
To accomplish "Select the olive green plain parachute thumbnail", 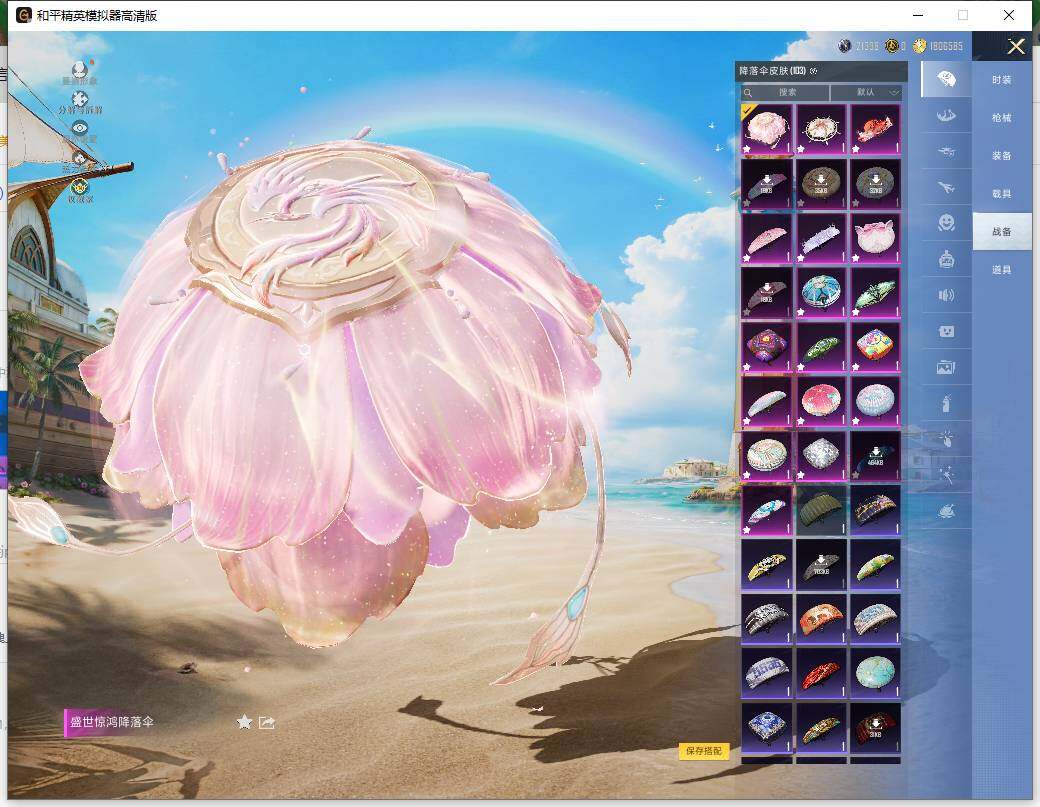I will pos(821,509).
